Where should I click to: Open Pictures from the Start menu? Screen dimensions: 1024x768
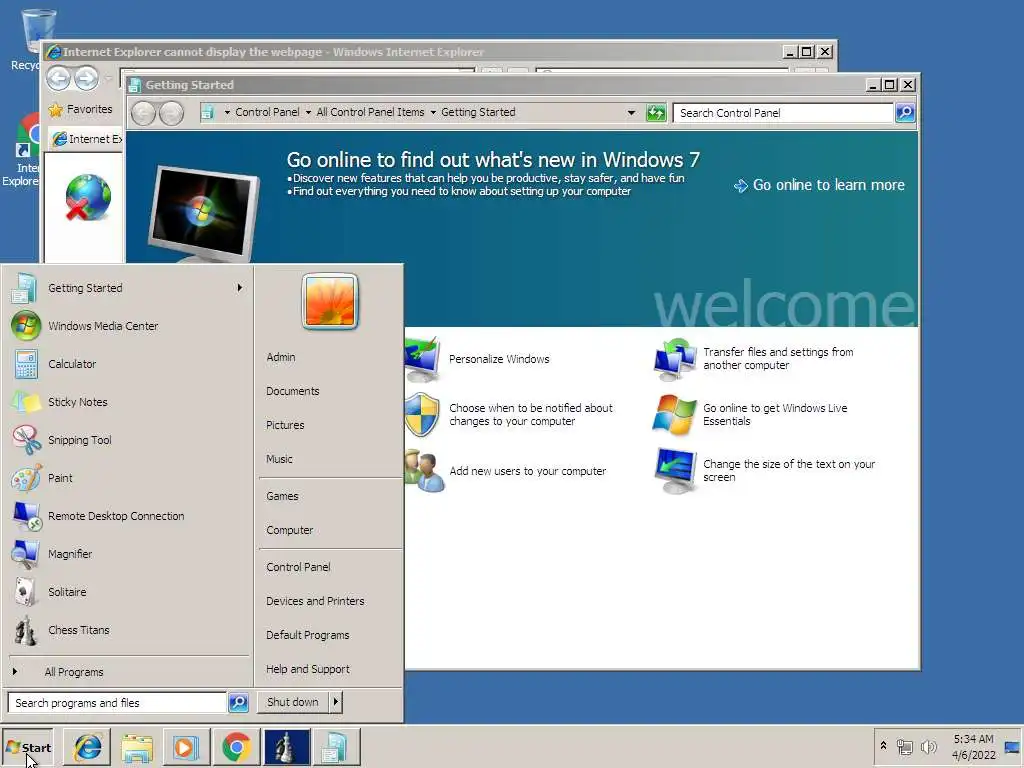pyautogui.click(x=285, y=425)
